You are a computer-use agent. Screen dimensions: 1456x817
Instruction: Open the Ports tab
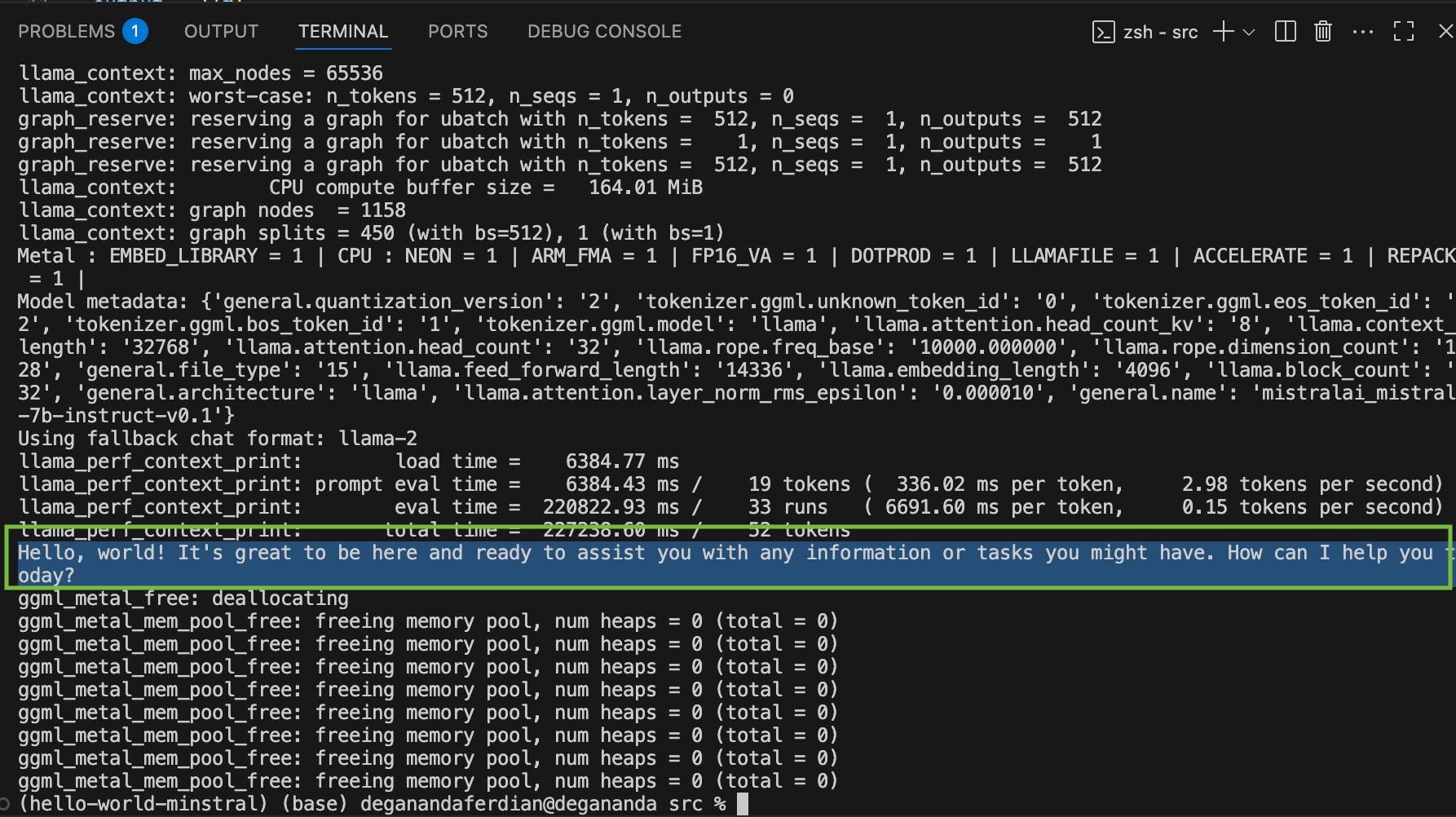pyautogui.click(x=457, y=31)
